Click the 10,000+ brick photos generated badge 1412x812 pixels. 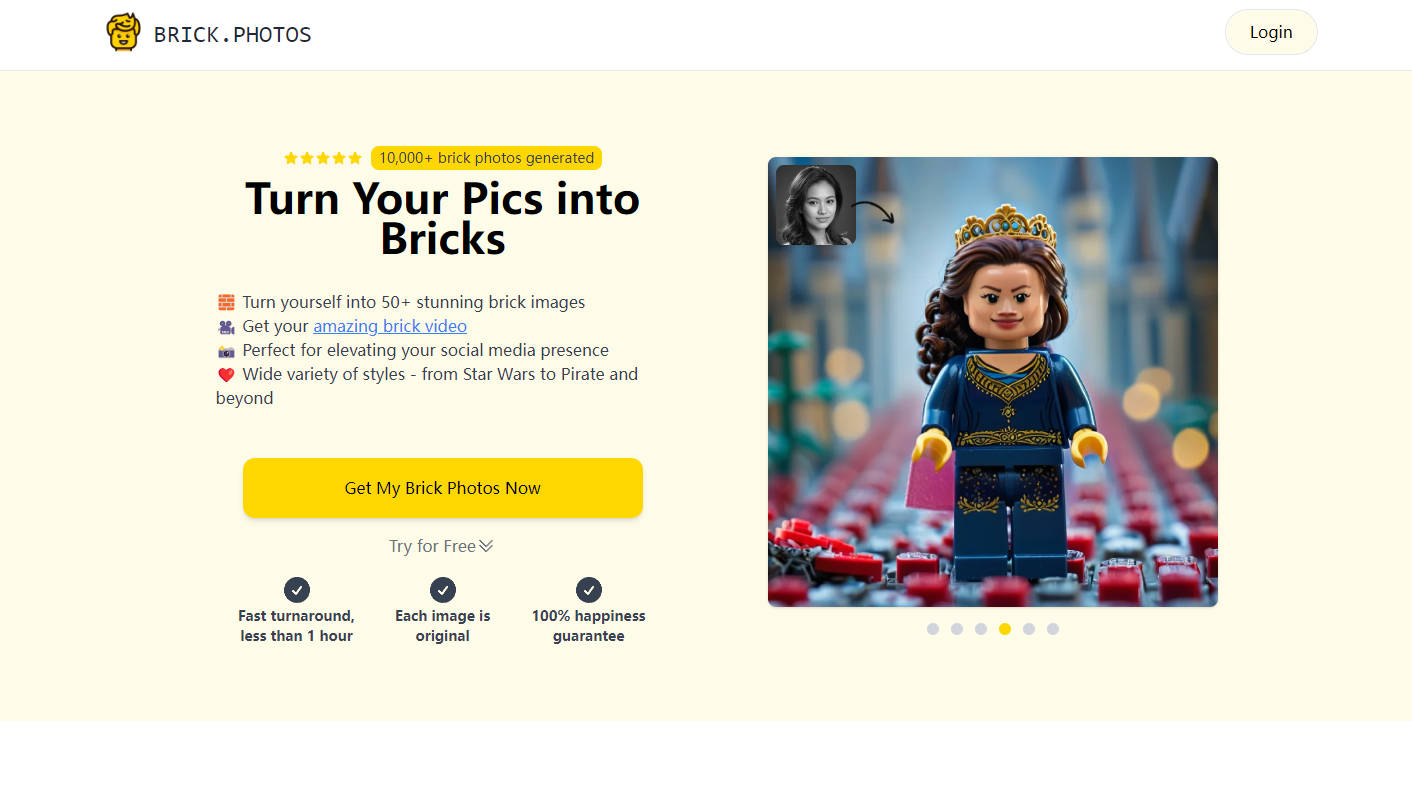point(486,157)
